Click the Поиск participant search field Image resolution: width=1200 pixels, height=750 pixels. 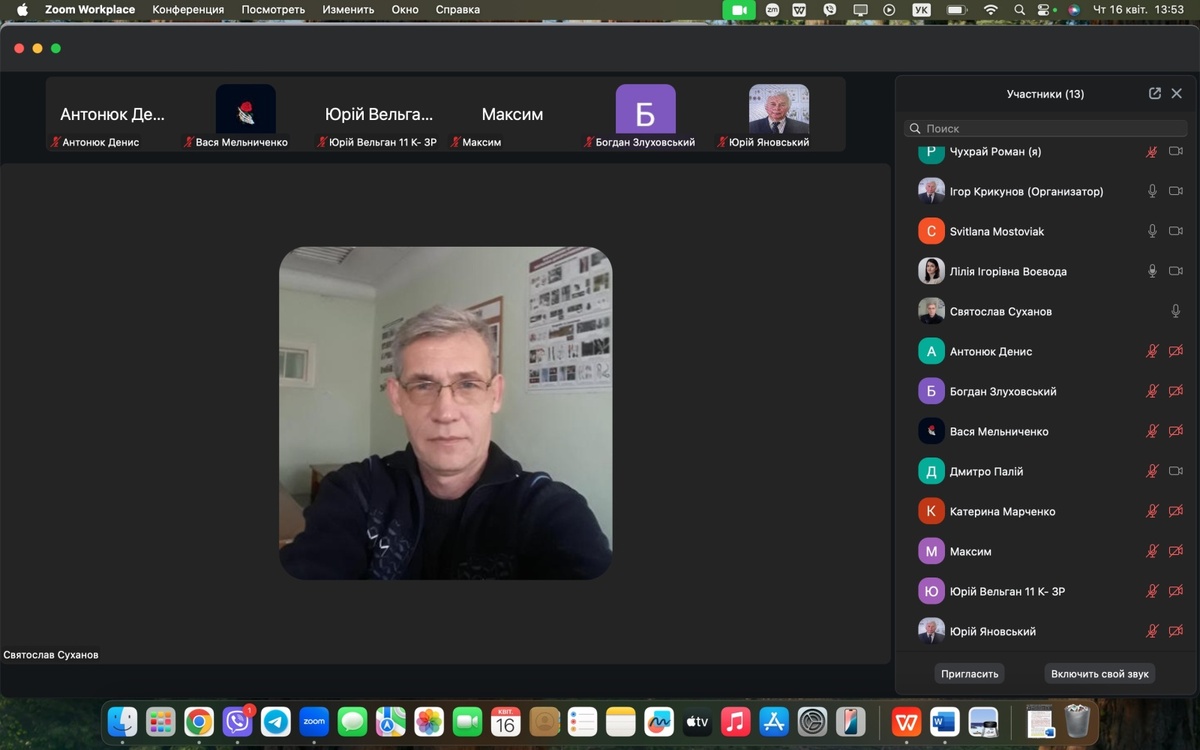[1045, 128]
